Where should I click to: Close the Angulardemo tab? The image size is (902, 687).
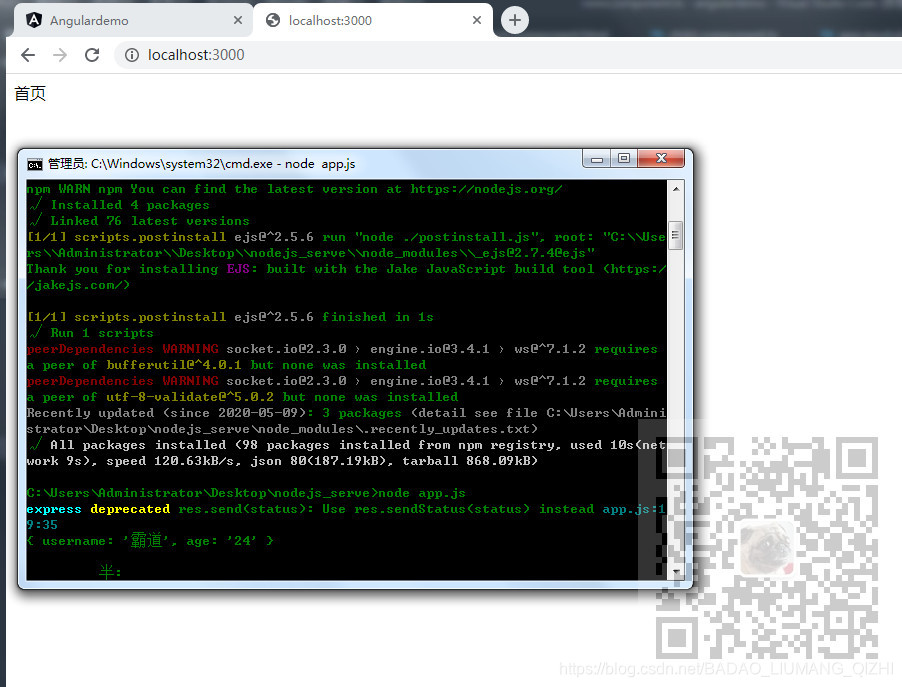point(237,18)
